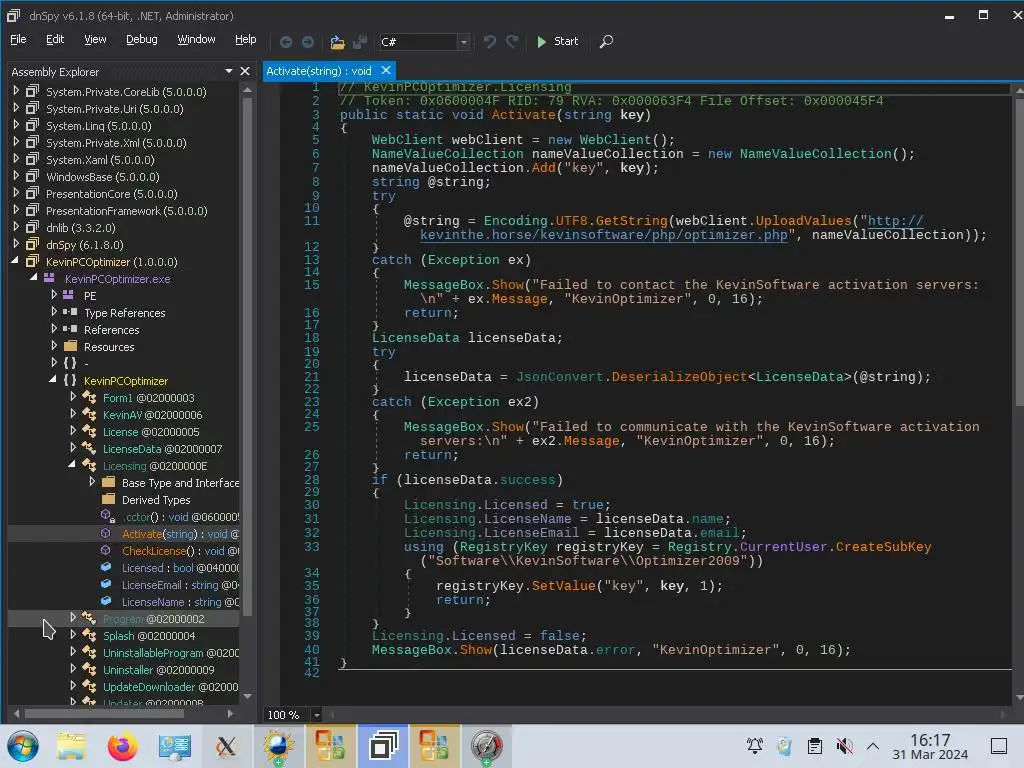Click the Open file folder icon
The width and height of the screenshot is (1024, 768).
click(x=337, y=42)
